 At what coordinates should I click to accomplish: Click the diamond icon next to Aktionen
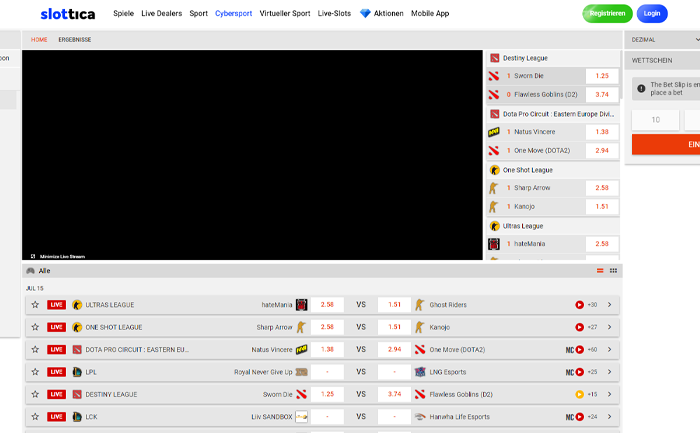tap(365, 13)
